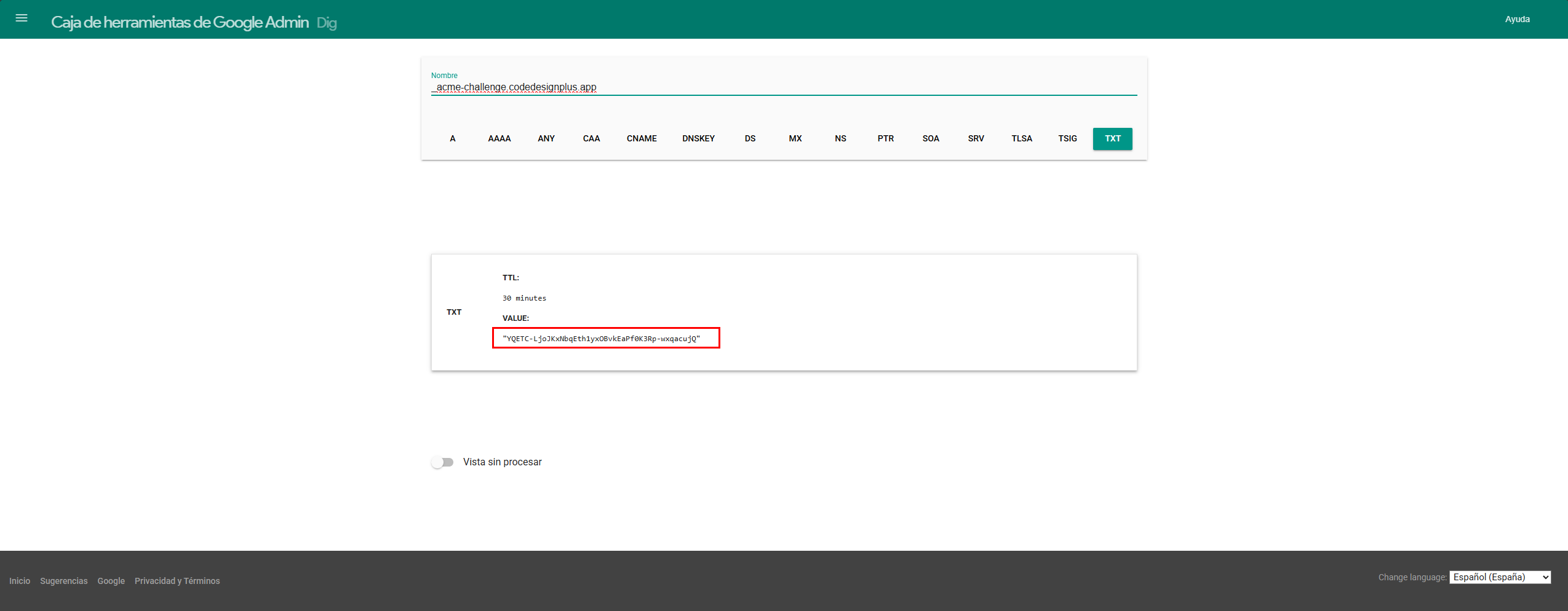The width and height of the screenshot is (1568, 611).
Task: Select the PTR record type
Action: point(886,139)
